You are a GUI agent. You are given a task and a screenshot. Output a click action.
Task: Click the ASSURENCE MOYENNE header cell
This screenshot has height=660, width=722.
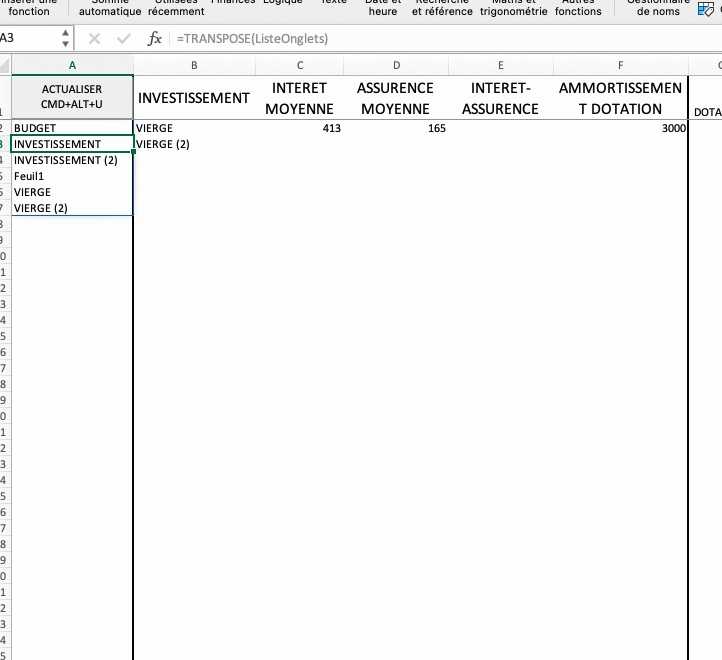point(396,98)
